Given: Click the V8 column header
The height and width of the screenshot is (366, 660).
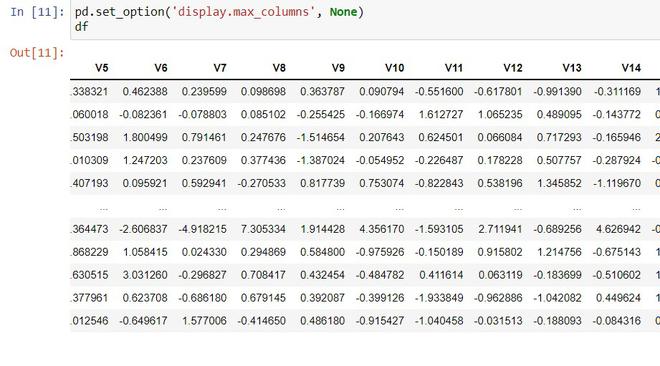Looking at the screenshot, I should 279,68.
